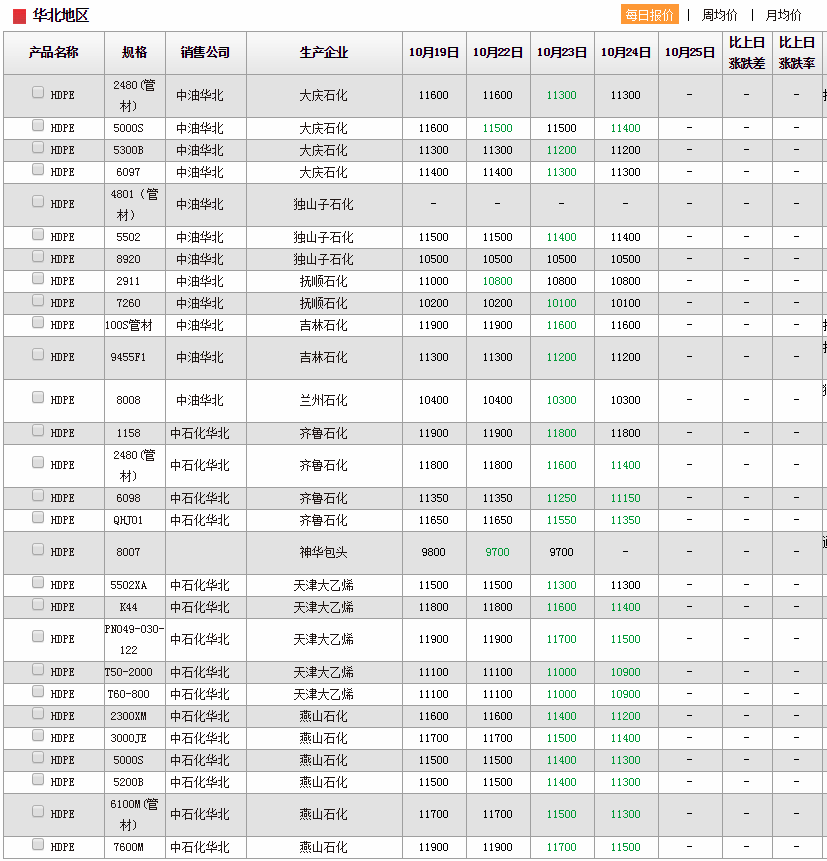Check the HDPE PN049-030-122 row
Screen dimensions: 827x861
pyautogui.click(x=38, y=636)
